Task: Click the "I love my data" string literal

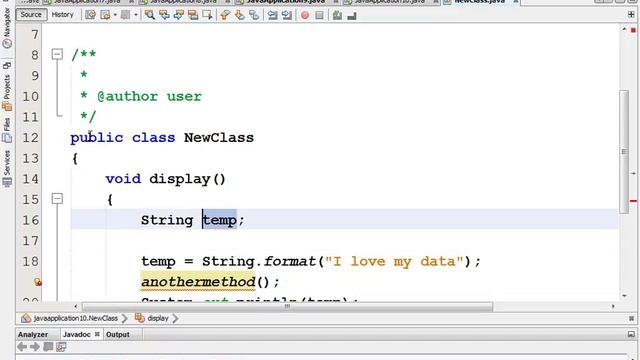Action: (x=394, y=261)
